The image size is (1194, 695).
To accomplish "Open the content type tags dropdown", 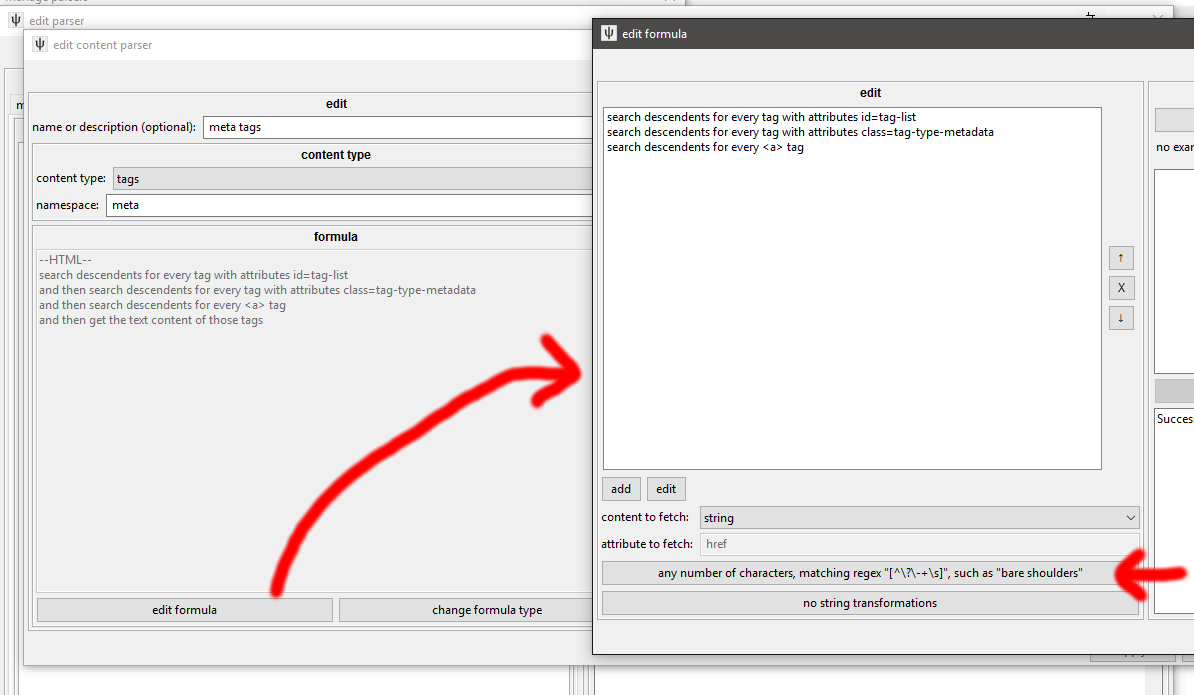I will (352, 179).
